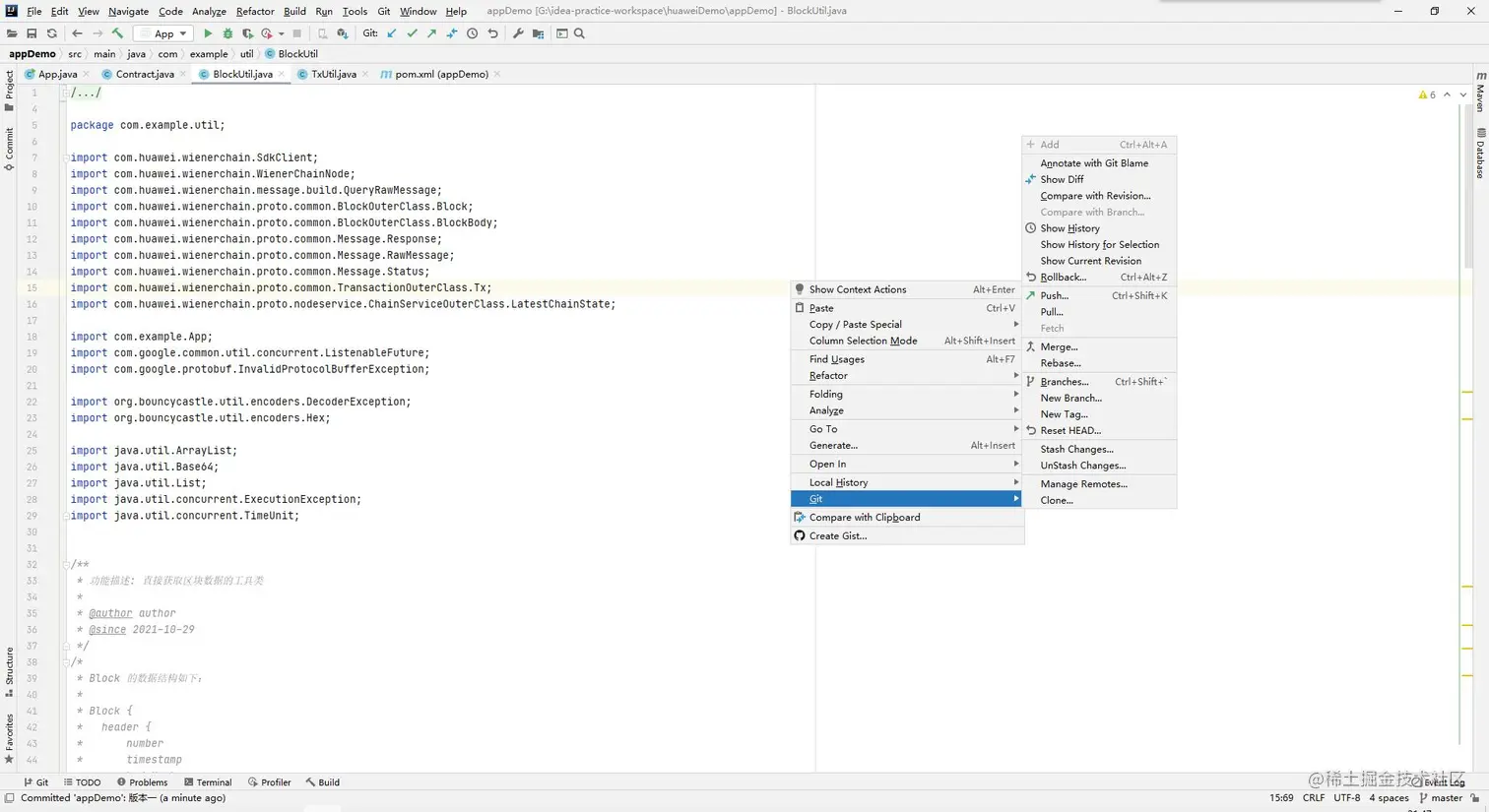Open the Database side panel
Screen dimensions: 1489x812
point(1480,154)
